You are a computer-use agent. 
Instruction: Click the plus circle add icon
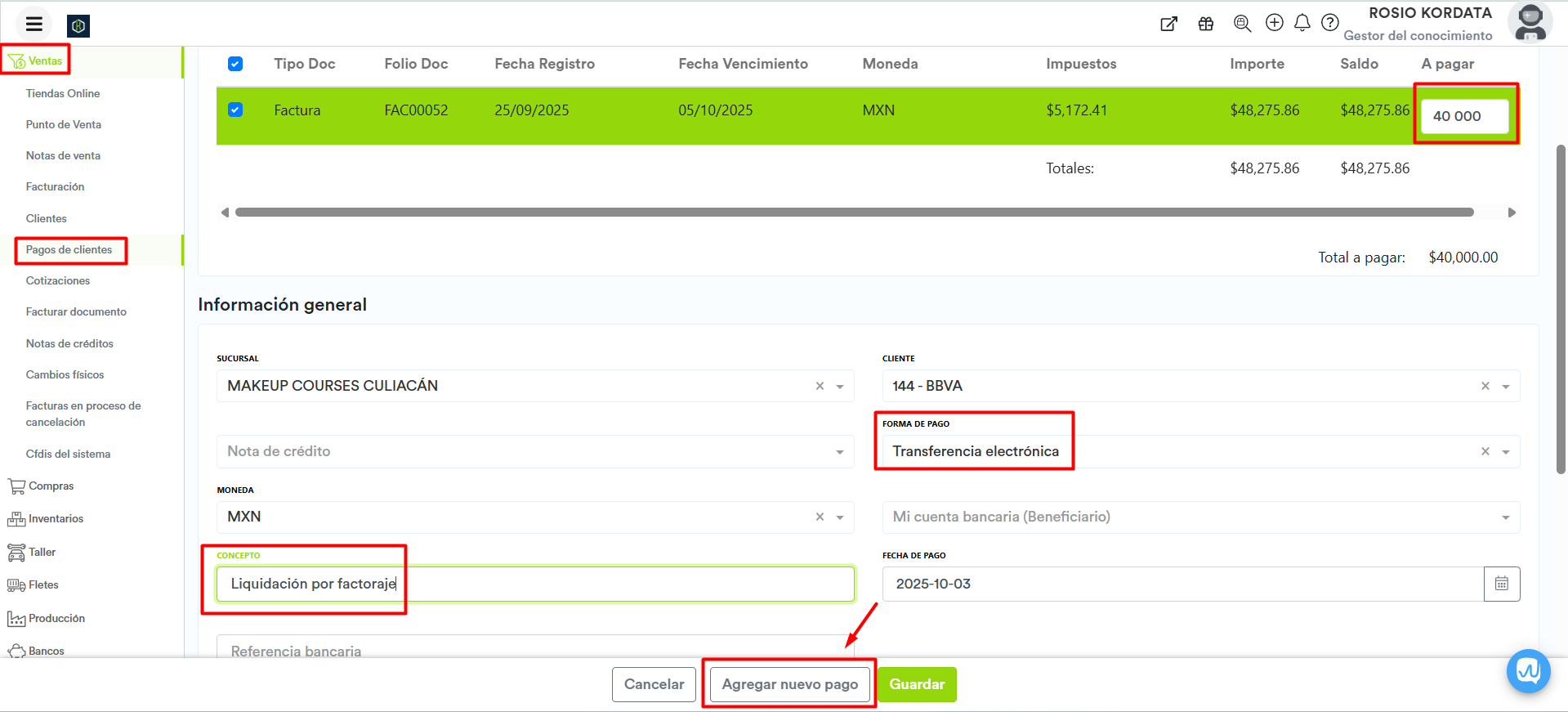point(1274,23)
